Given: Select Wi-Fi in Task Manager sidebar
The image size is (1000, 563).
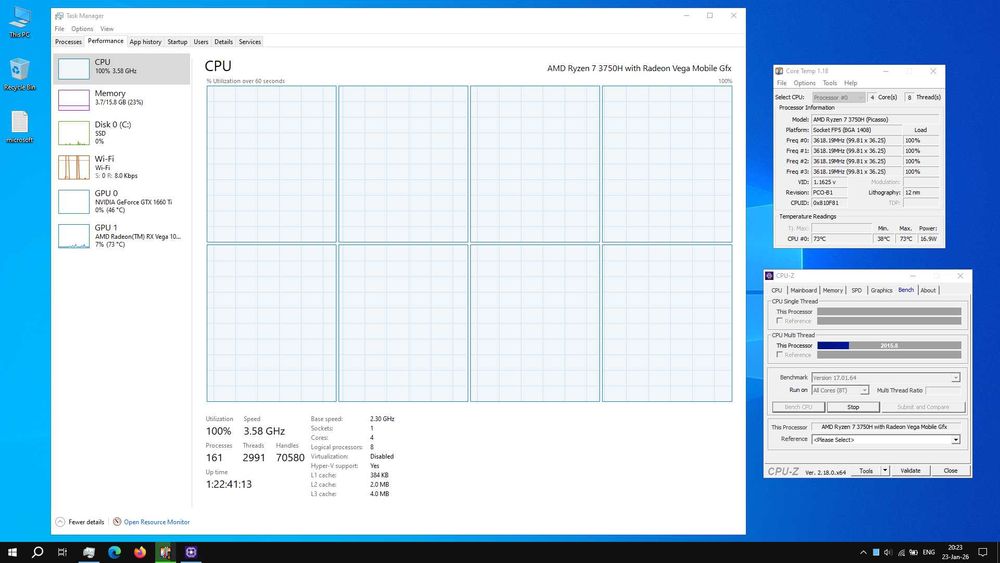Looking at the screenshot, I should pos(122,167).
